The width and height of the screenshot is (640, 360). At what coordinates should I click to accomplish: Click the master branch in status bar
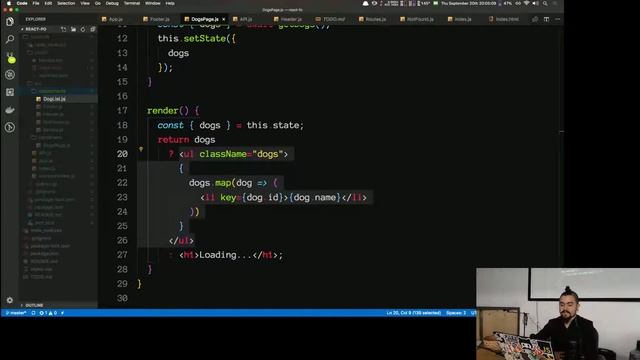(16, 313)
